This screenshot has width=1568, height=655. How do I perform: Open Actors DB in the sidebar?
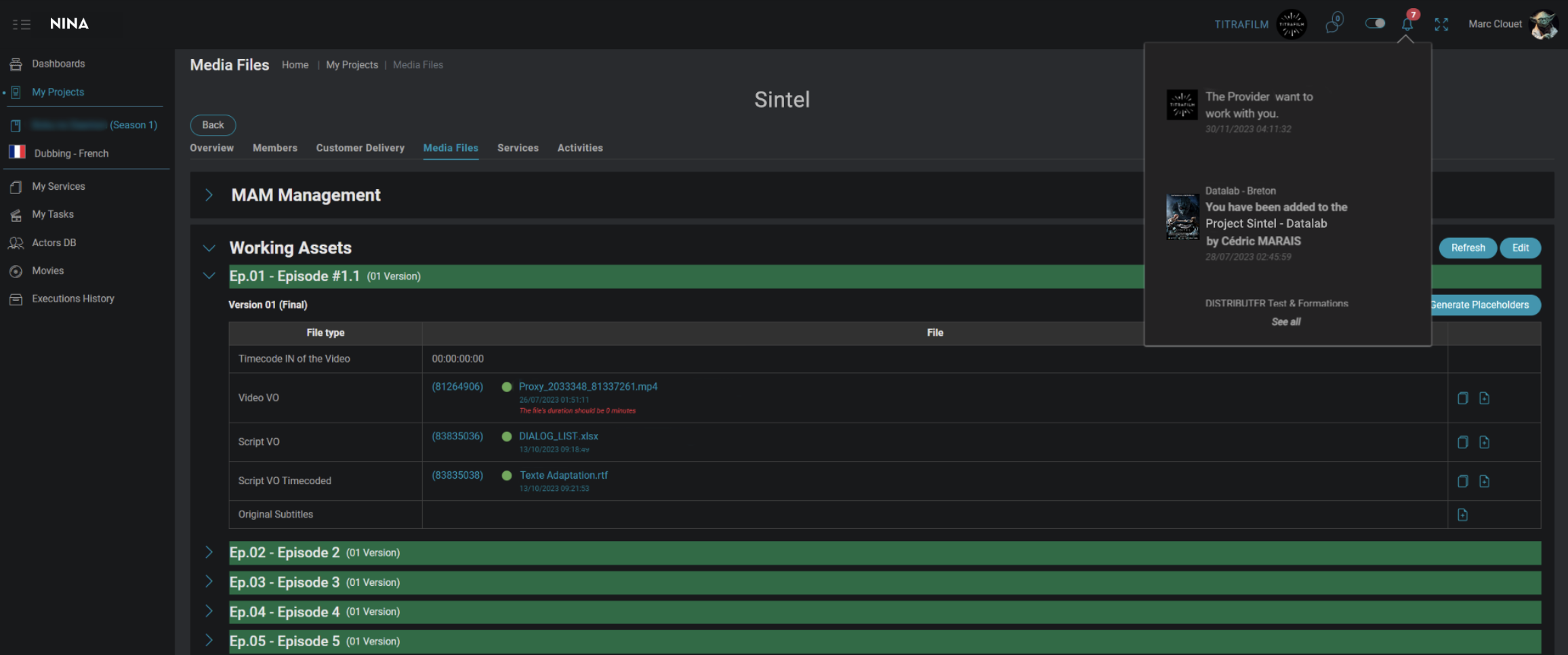click(54, 243)
